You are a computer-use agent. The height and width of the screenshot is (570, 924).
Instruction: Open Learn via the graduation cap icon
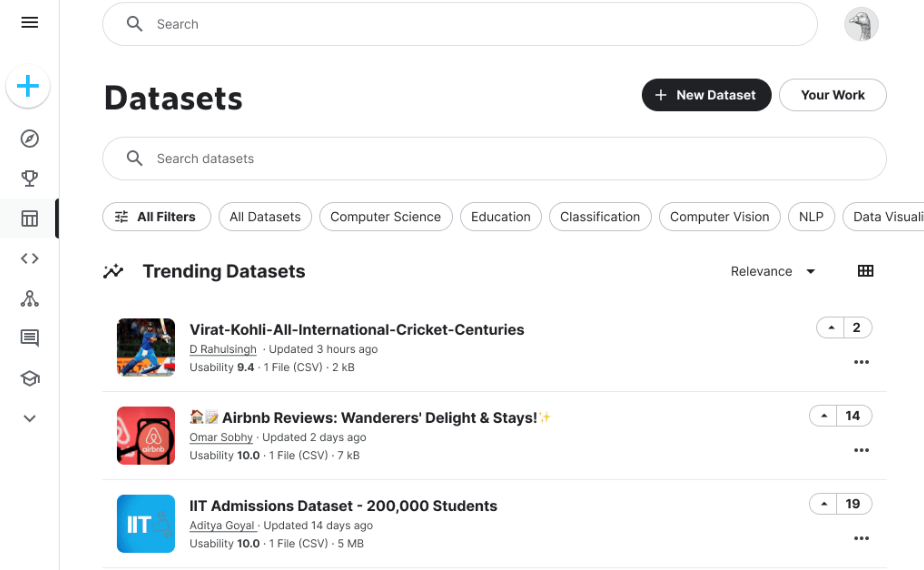(x=29, y=378)
